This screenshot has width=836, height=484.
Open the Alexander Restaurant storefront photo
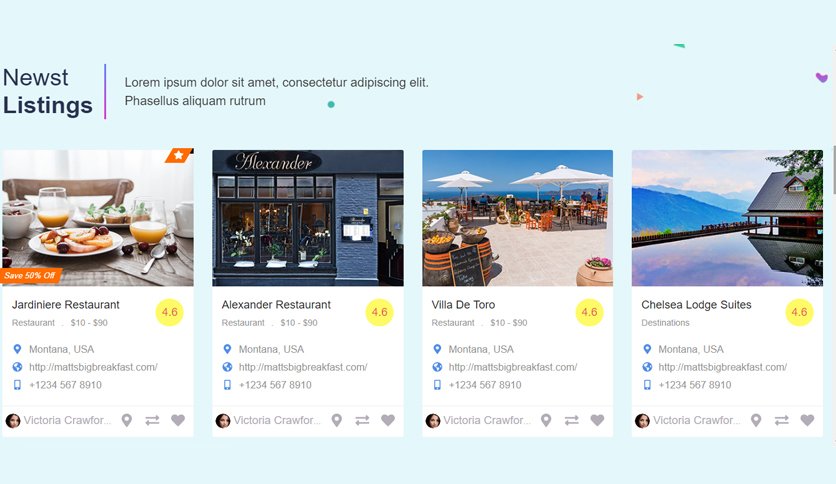[x=308, y=218]
